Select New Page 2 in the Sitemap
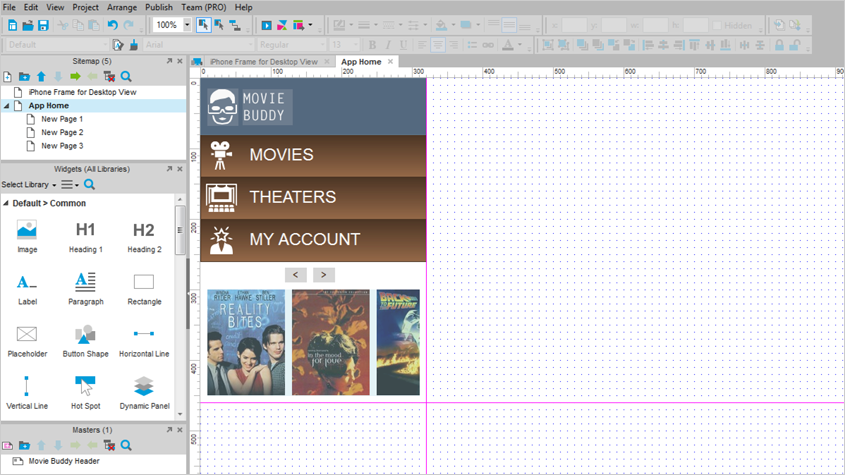 (62, 132)
